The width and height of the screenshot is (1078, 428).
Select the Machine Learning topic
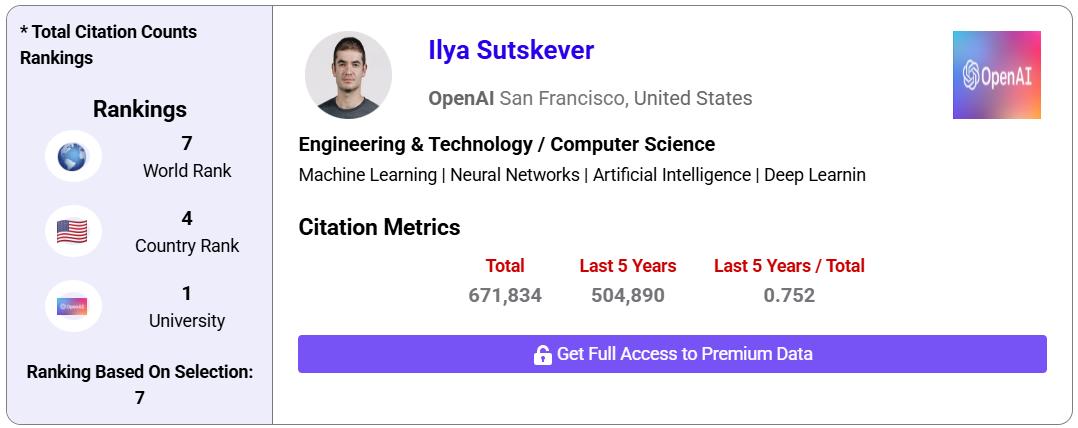[x=368, y=175]
